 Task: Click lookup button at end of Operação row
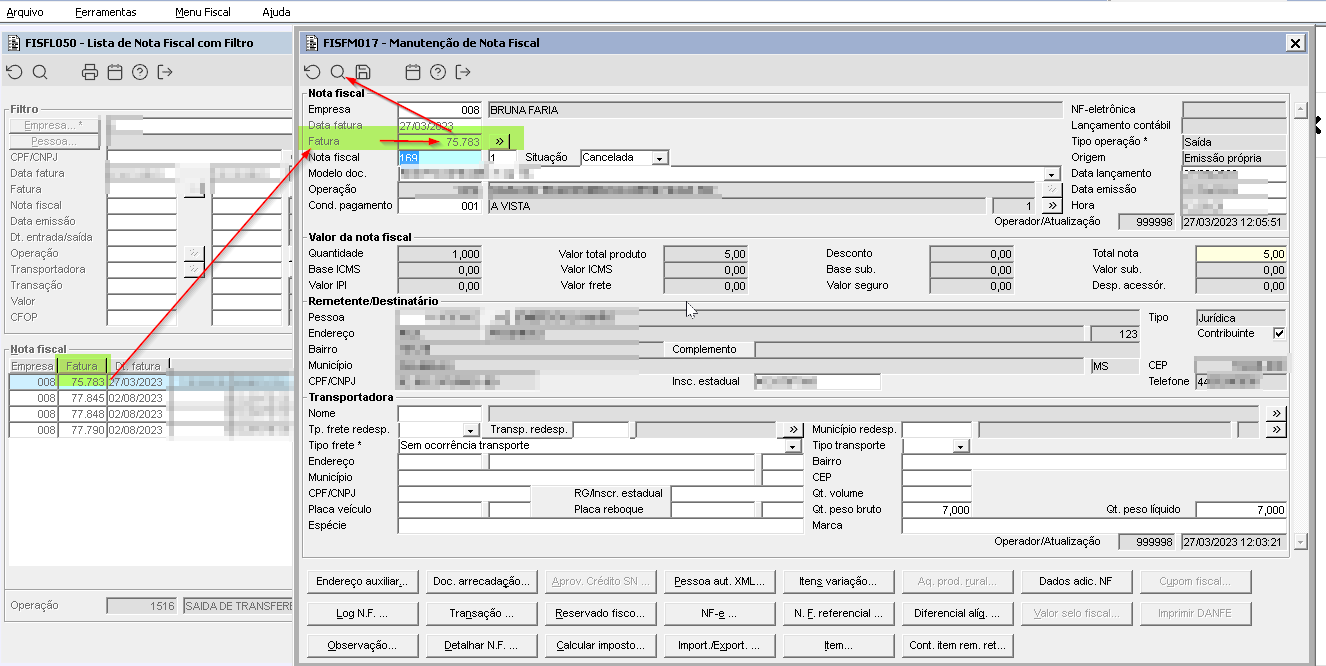(x=1052, y=189)
